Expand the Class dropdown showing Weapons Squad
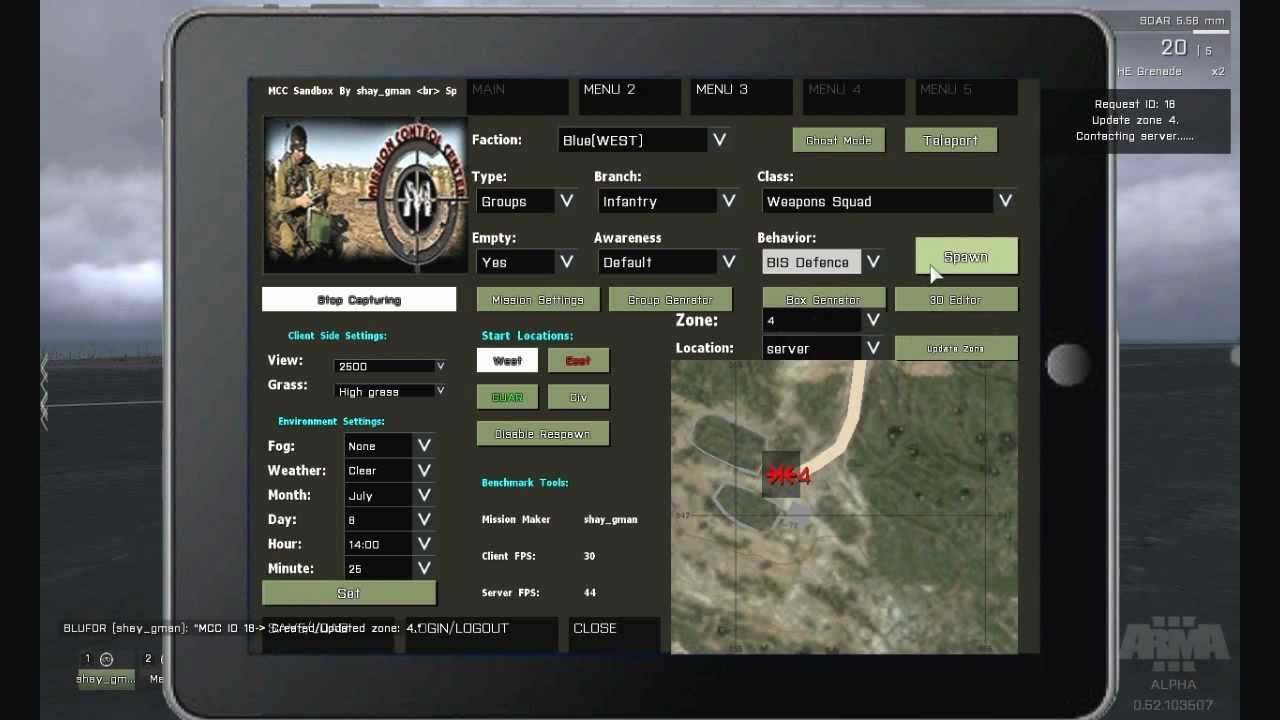This screenshot has width=1280, height=720. coord(889,201)
